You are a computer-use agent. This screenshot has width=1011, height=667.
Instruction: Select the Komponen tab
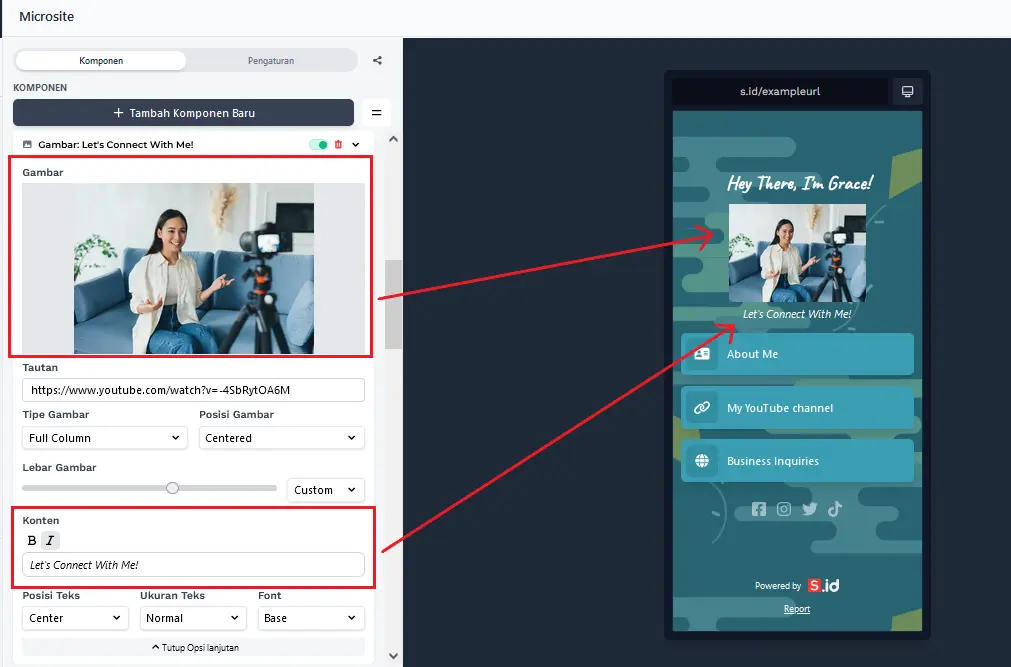(101, 61)
